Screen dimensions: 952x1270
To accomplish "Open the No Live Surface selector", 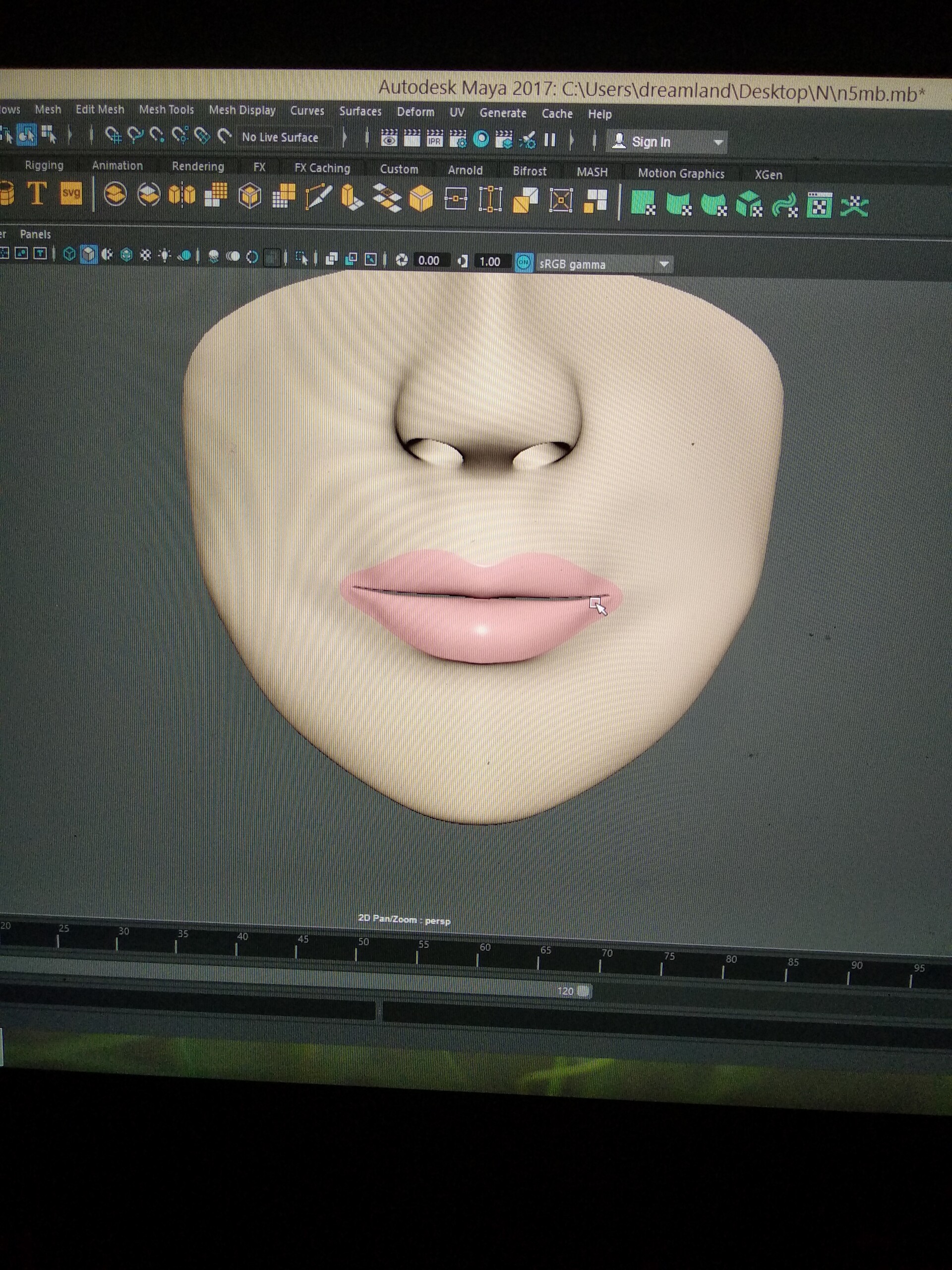I will pos(280,138).
